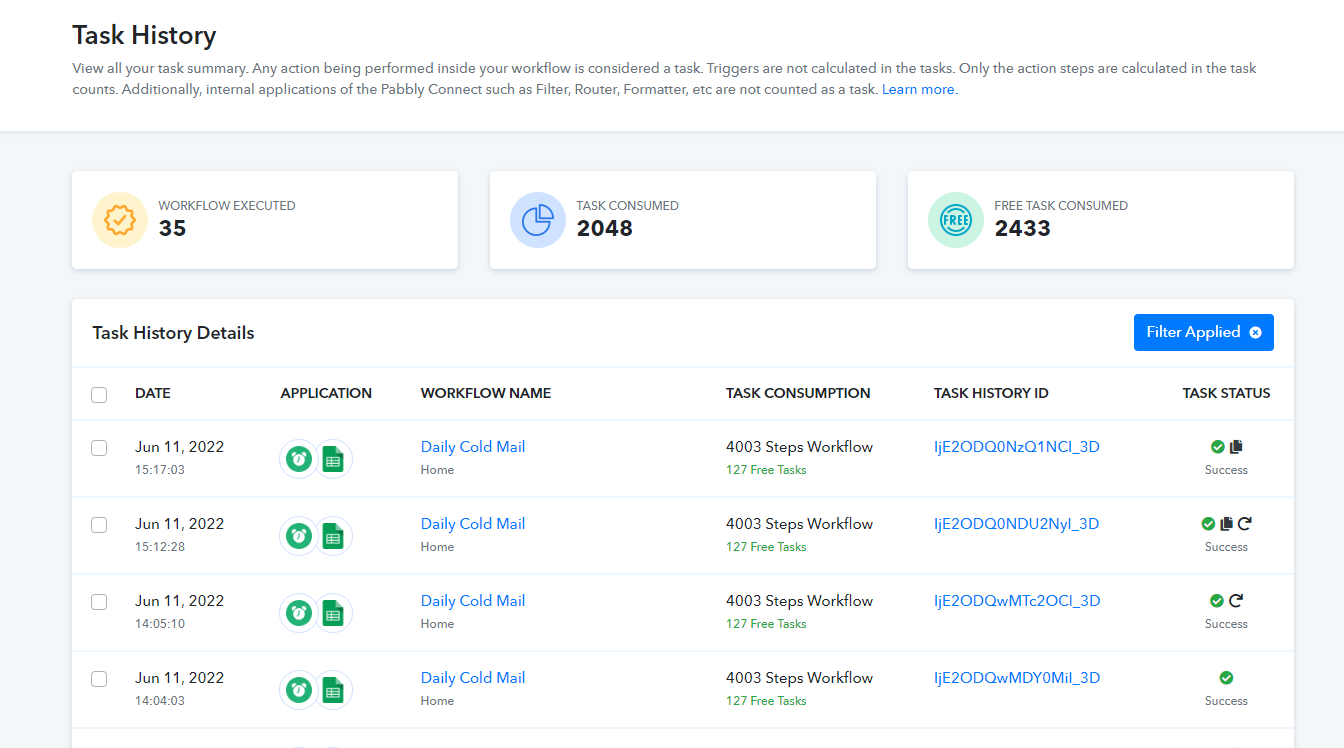
Task: Click the Google Sheets icon in 14:05:10 row
Action: (333, 613)
